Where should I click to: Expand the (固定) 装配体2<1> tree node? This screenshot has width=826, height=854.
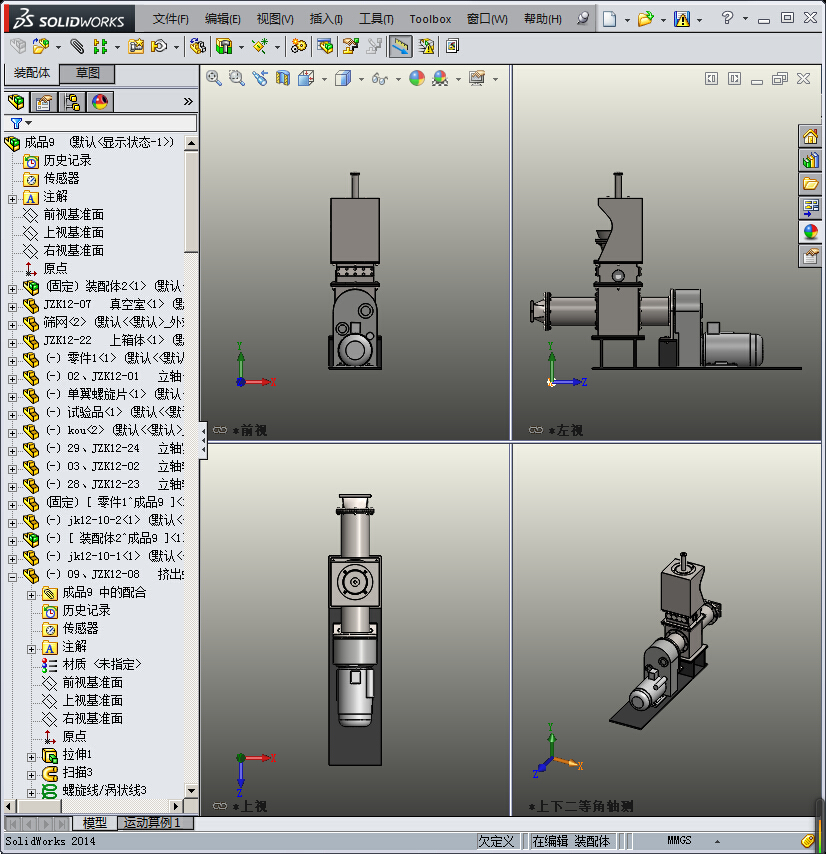[x=12, y=289]
